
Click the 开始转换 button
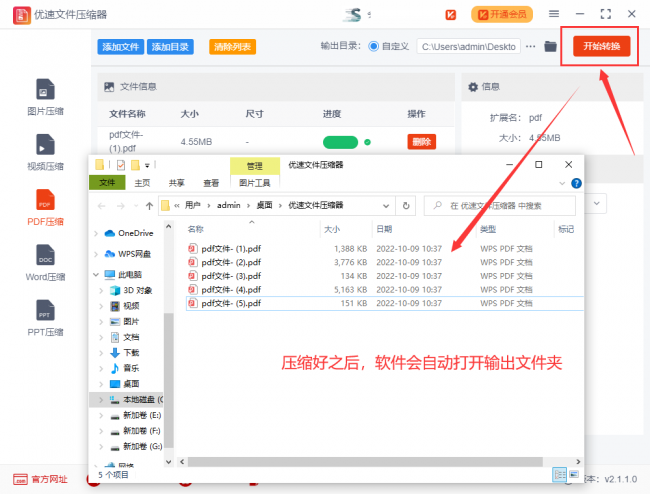click(x=601, y=46)
